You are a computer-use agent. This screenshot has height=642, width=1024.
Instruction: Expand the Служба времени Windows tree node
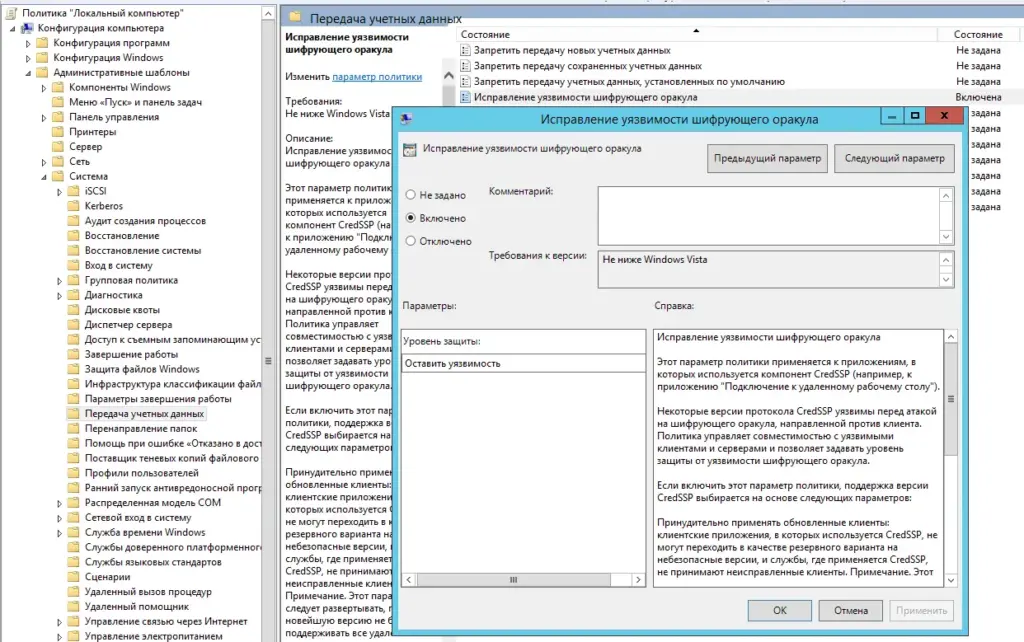(x=59, y=534)
